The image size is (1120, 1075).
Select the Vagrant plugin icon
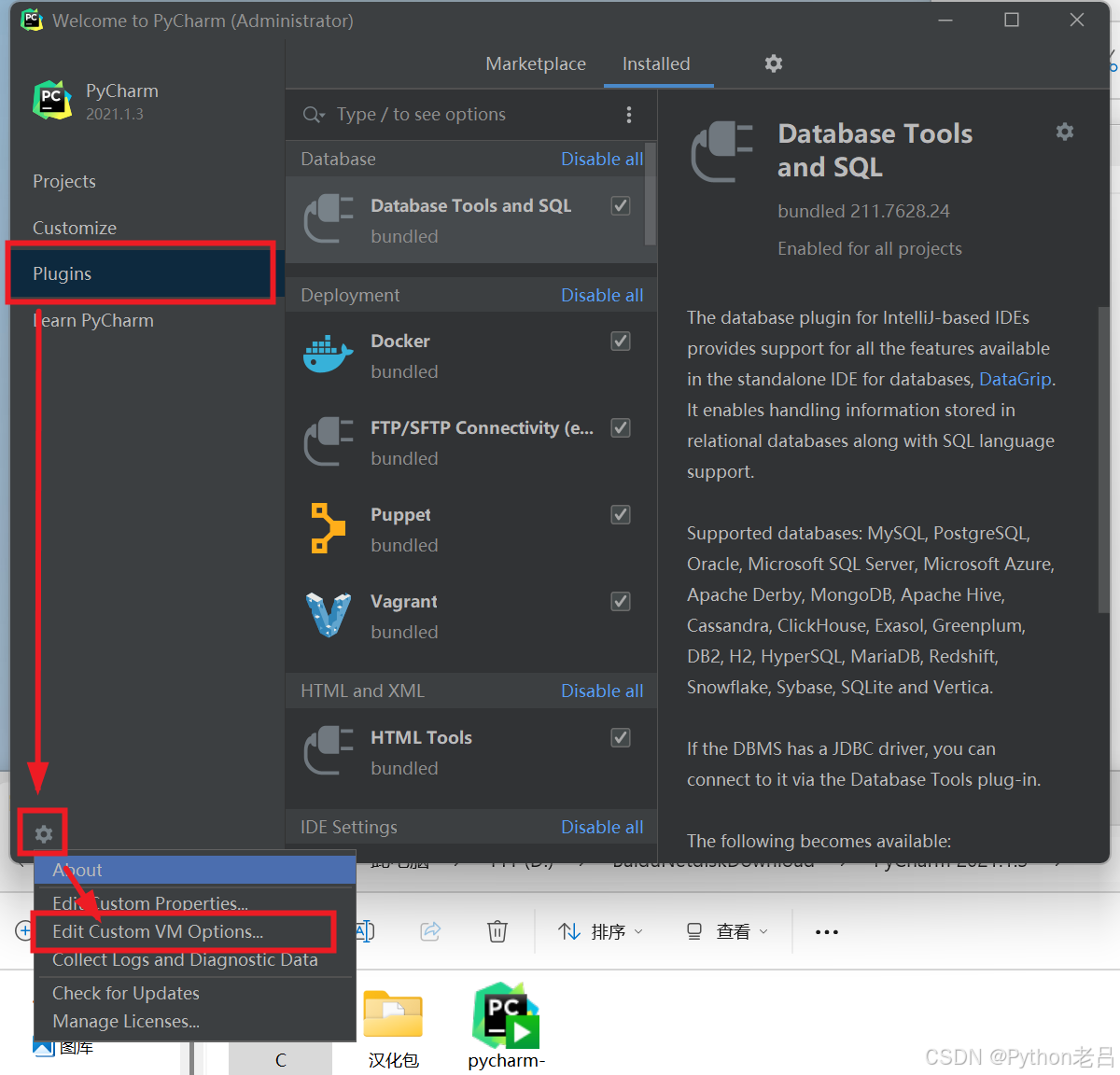(328, 615)
